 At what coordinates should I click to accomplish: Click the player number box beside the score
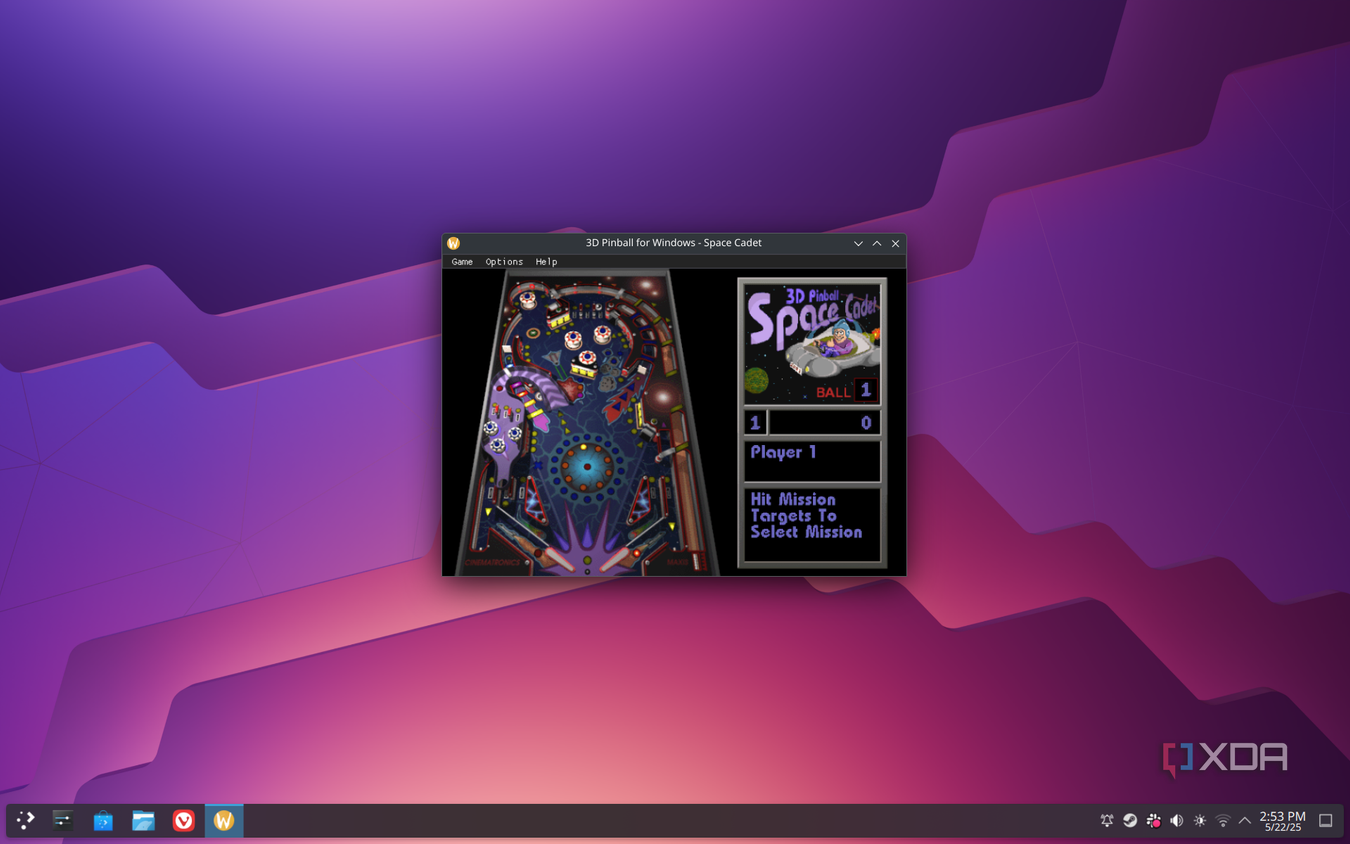(x=755, y=423)
